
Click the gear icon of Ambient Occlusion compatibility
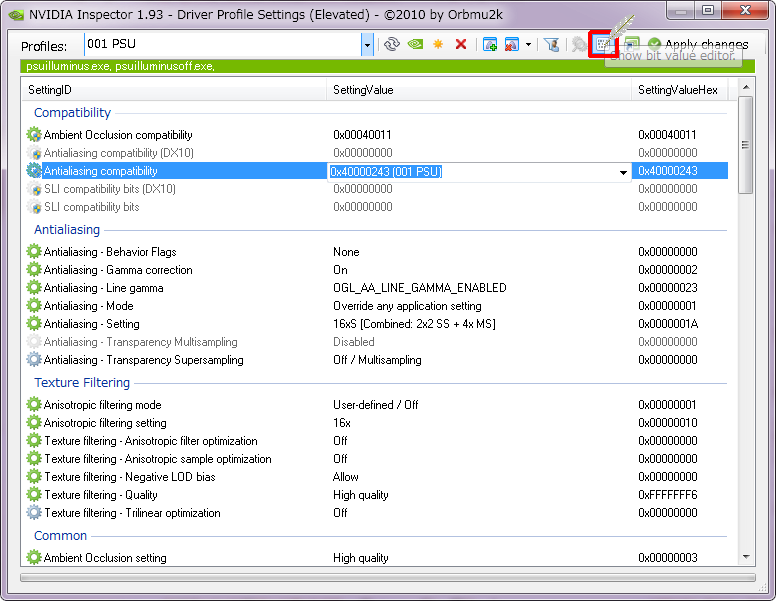tap(34, 135)
